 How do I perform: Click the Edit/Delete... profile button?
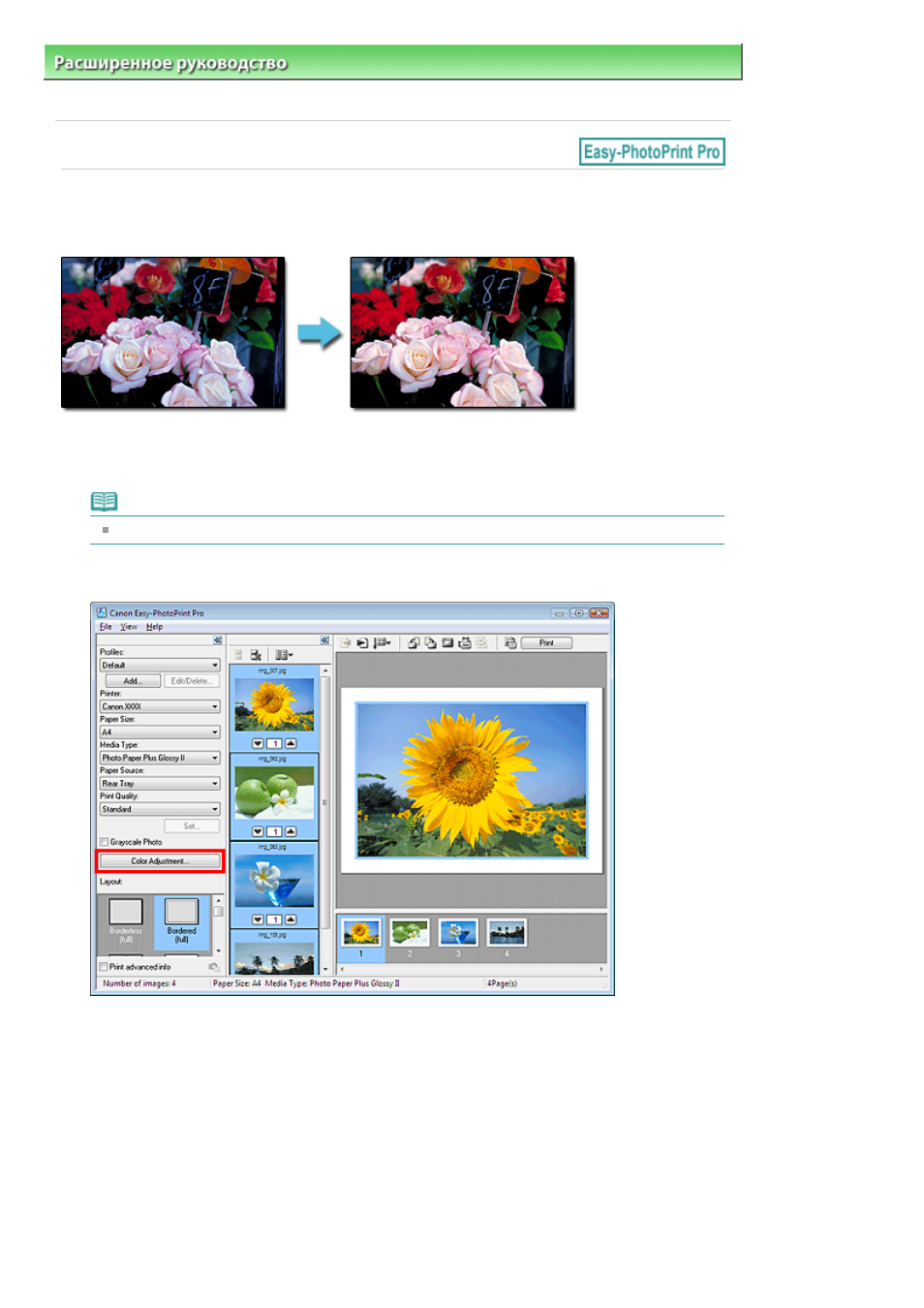tap(192, 681)
